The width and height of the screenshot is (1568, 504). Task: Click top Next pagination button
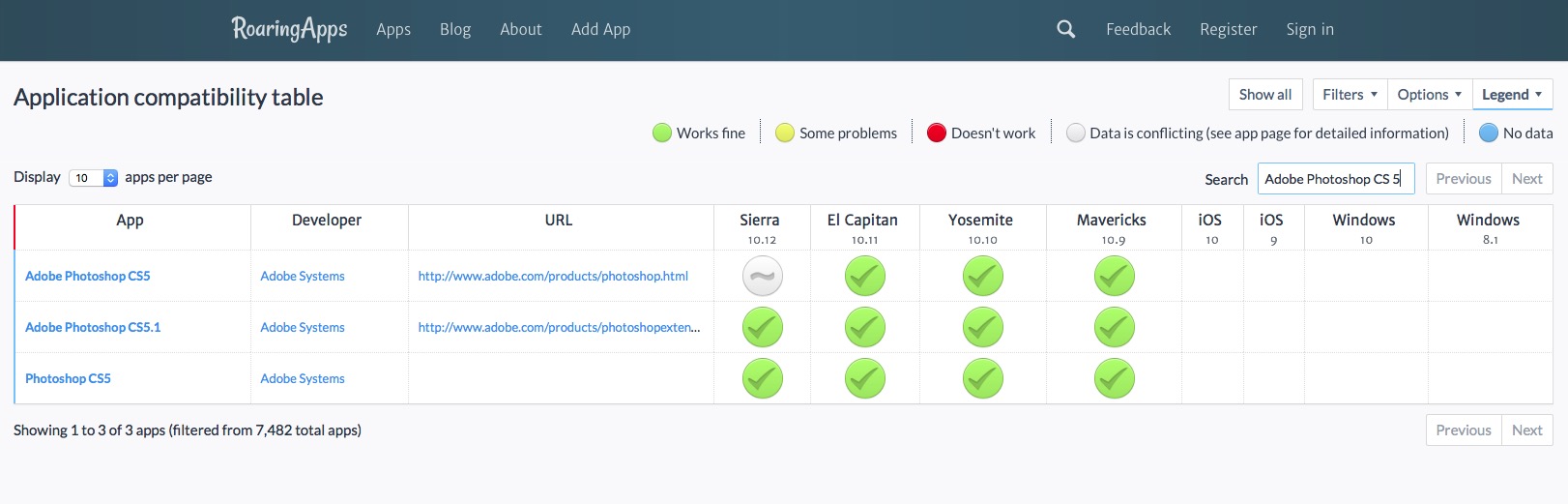[1527, 178]
